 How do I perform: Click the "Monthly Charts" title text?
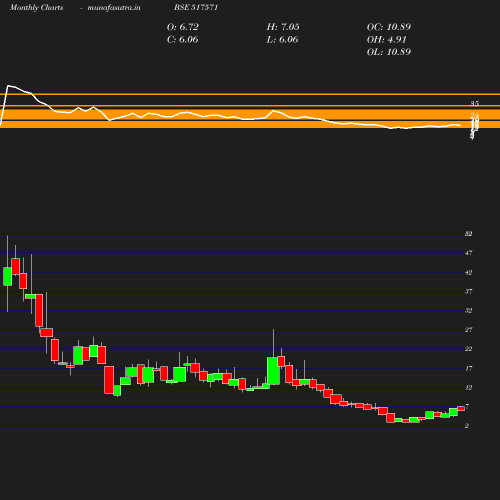pyautogui.click(x=37, y=7)
